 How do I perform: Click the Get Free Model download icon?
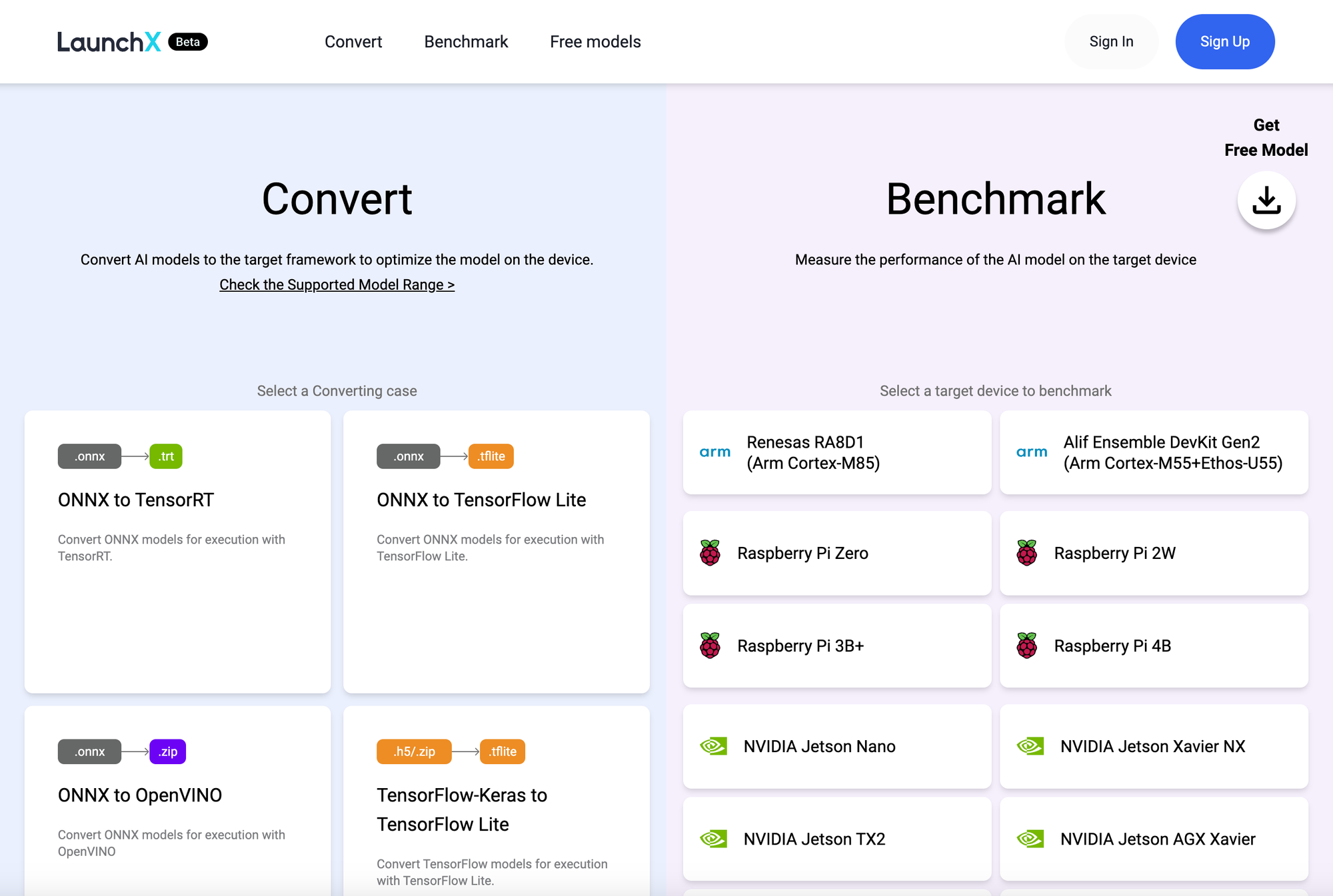pyautogui.click(x=1266, y=200)
